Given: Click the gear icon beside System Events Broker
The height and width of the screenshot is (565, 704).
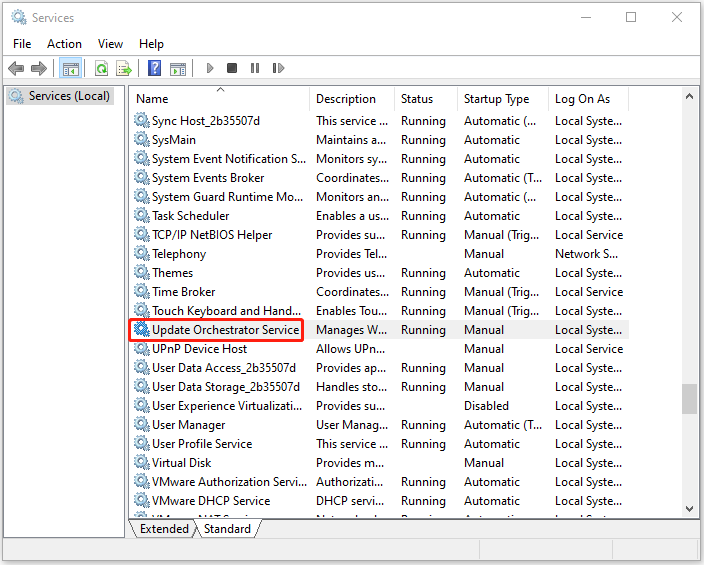Looking at the screenshot, I should (x=142, y=178).
